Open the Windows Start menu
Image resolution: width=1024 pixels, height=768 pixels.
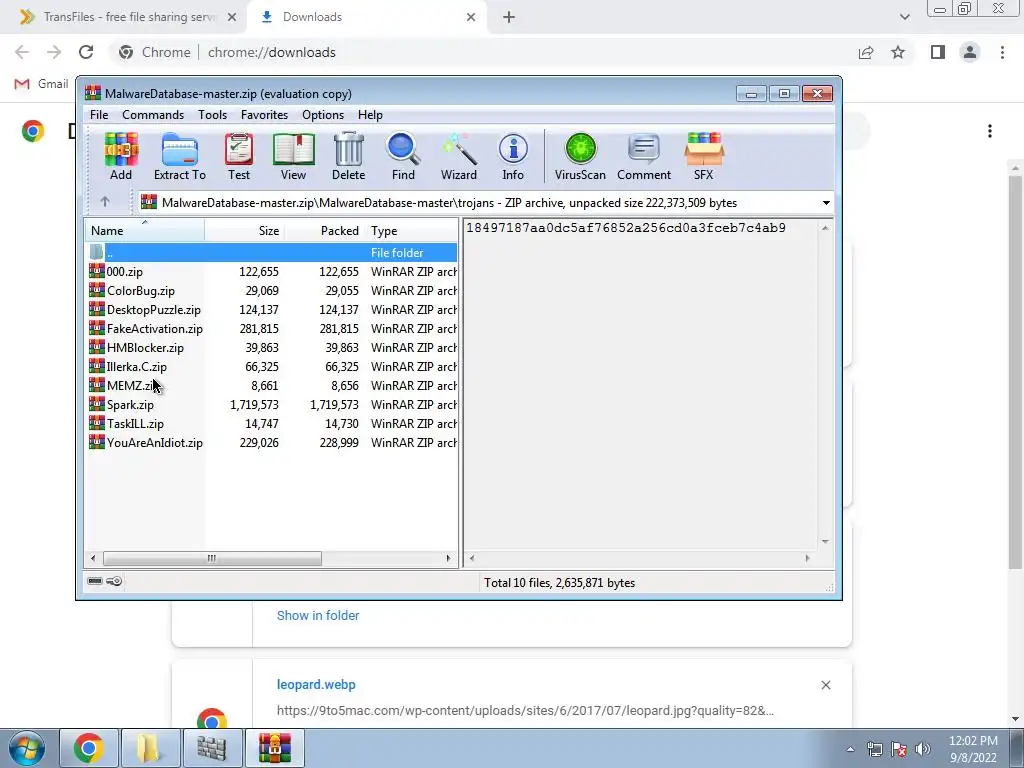click(x=27, y=748)
